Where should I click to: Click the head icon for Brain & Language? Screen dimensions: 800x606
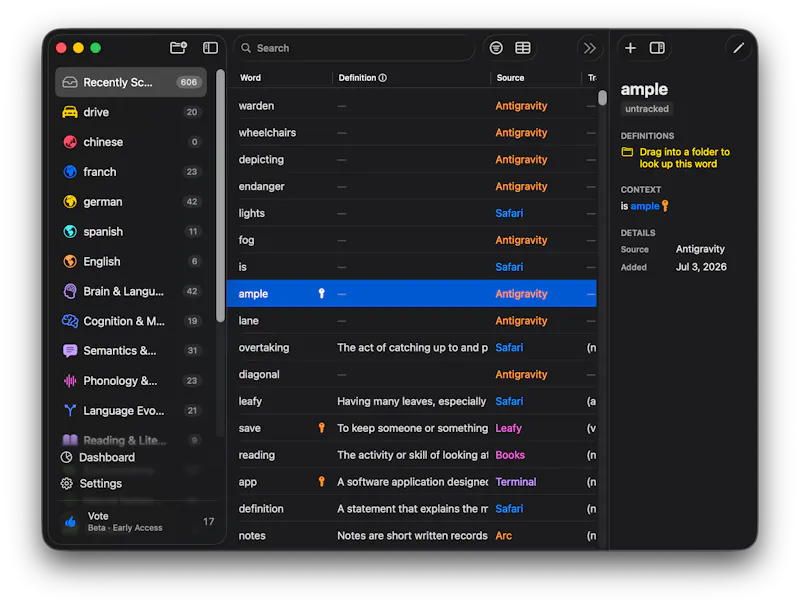point(70,291)
